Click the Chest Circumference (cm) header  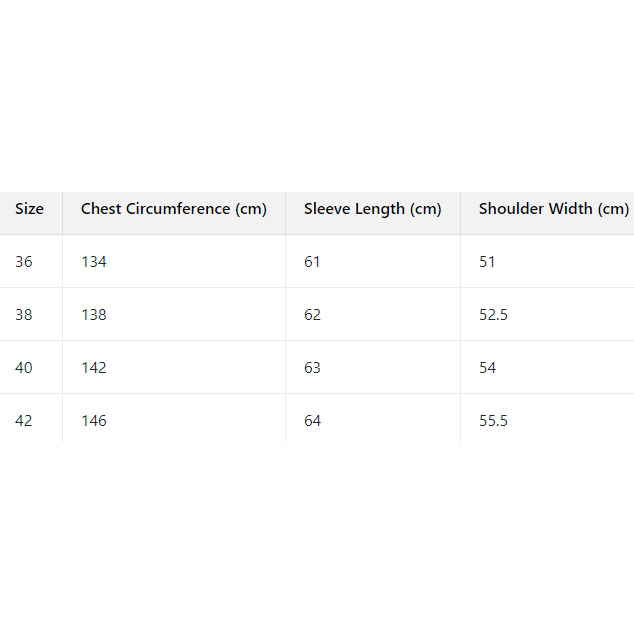coord(174,209)
